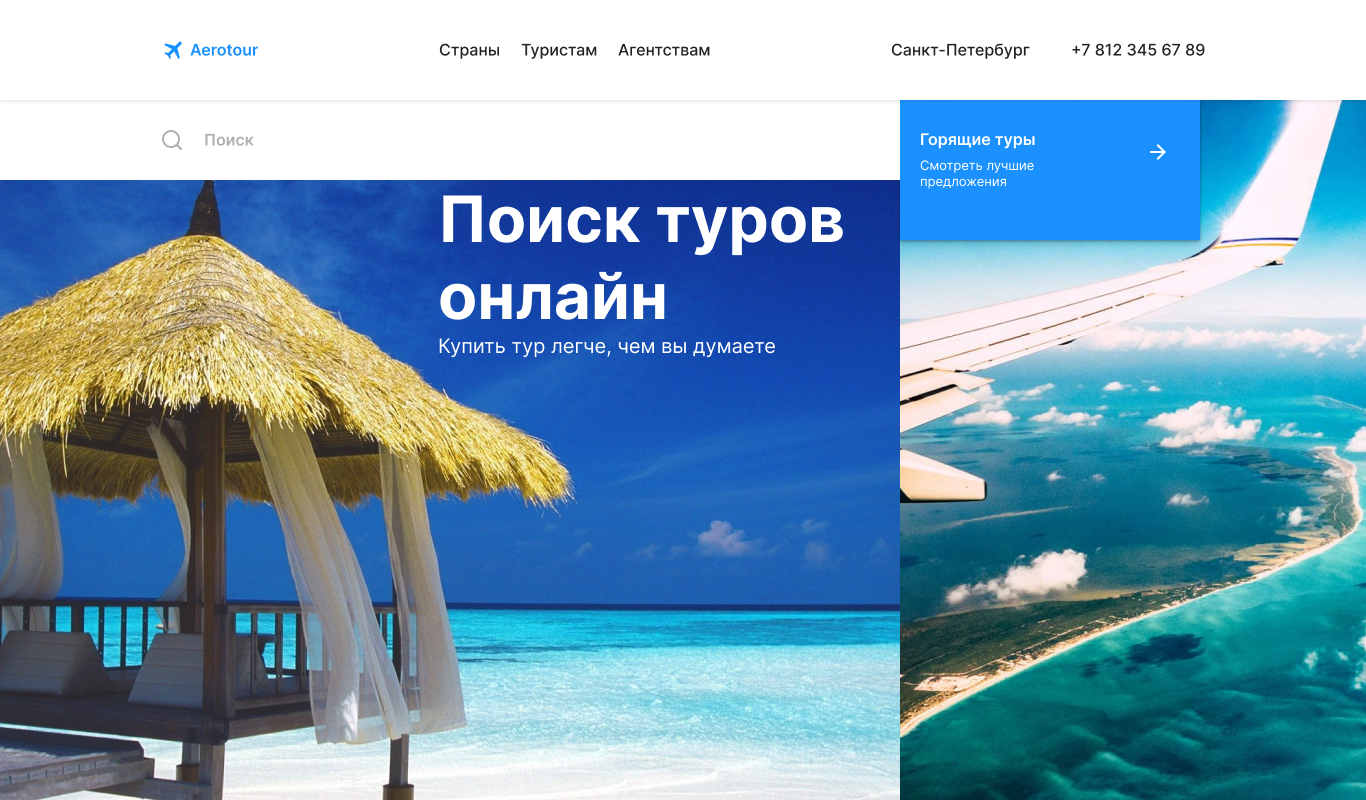Click phone number +7 812 345 67 89
This screenshot has width=1366, height=800.
(x=1138, y=50)
